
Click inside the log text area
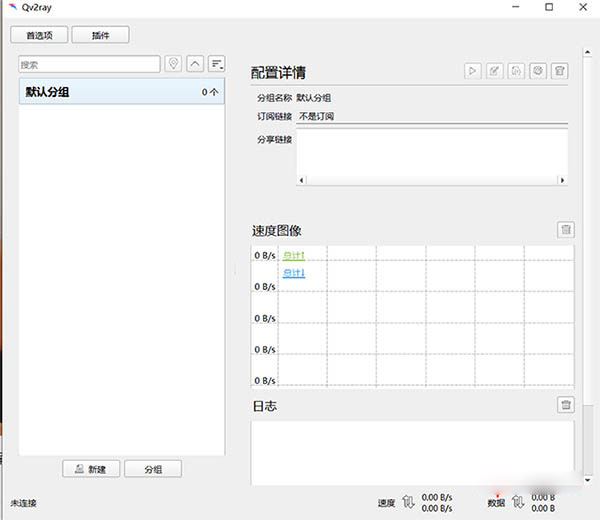[413, 453]
